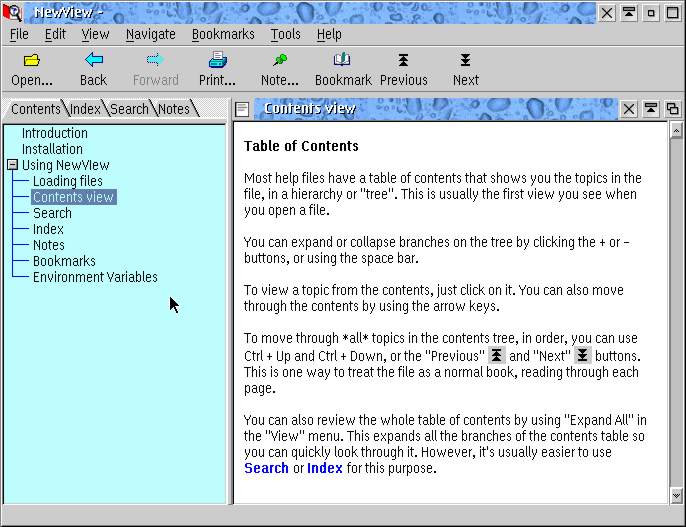The height and width of the screenshot is (527, 686).
Task: Select the Loading files topic
Action: [68, 181]
